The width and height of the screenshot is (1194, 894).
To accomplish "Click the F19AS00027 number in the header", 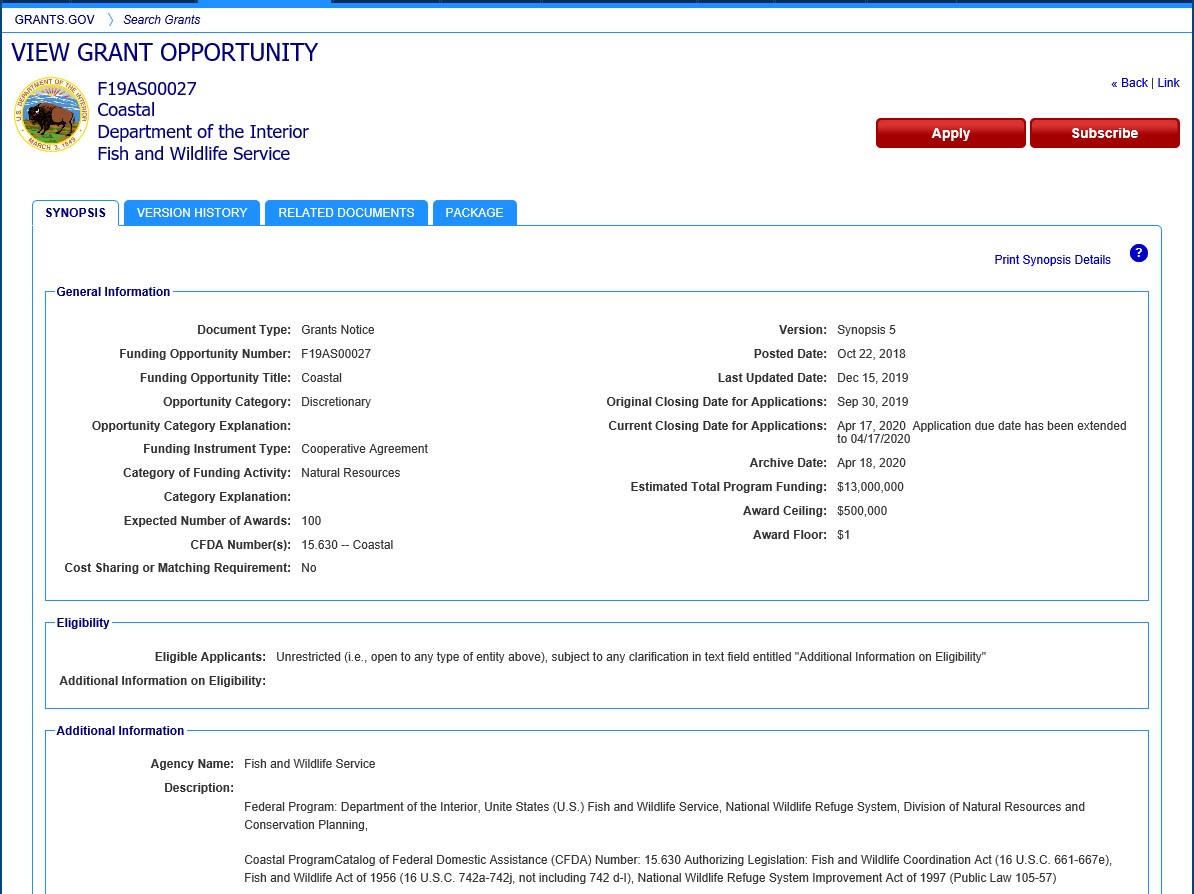I will click(x=147, y=89).
